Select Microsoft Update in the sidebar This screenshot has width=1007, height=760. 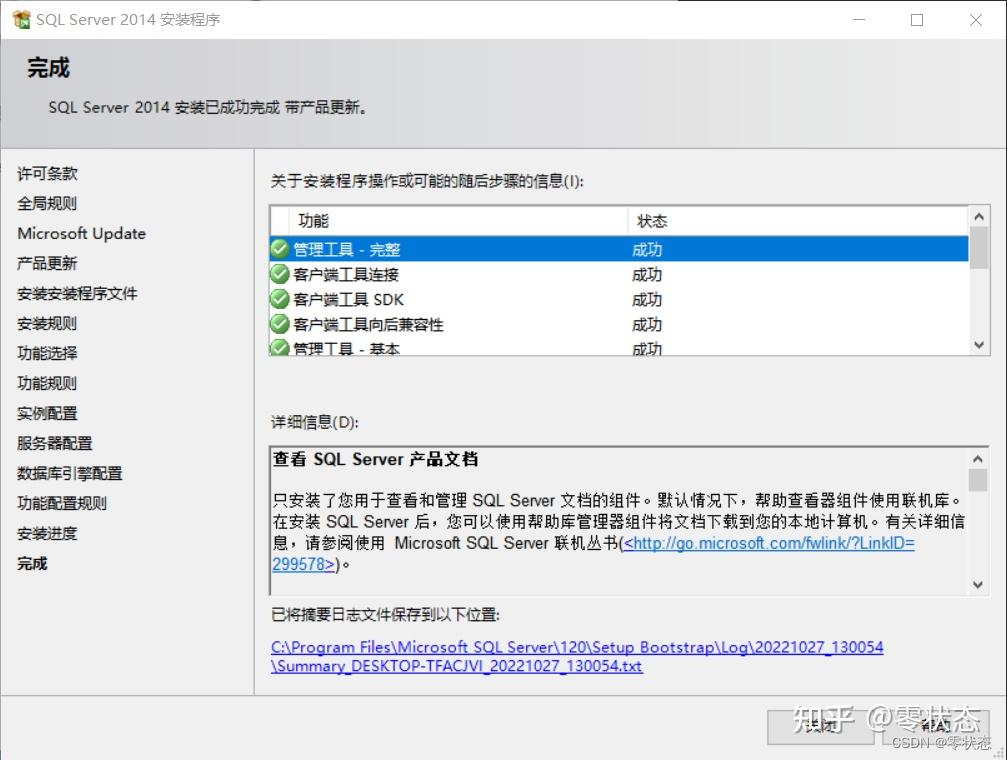[81, 233]
